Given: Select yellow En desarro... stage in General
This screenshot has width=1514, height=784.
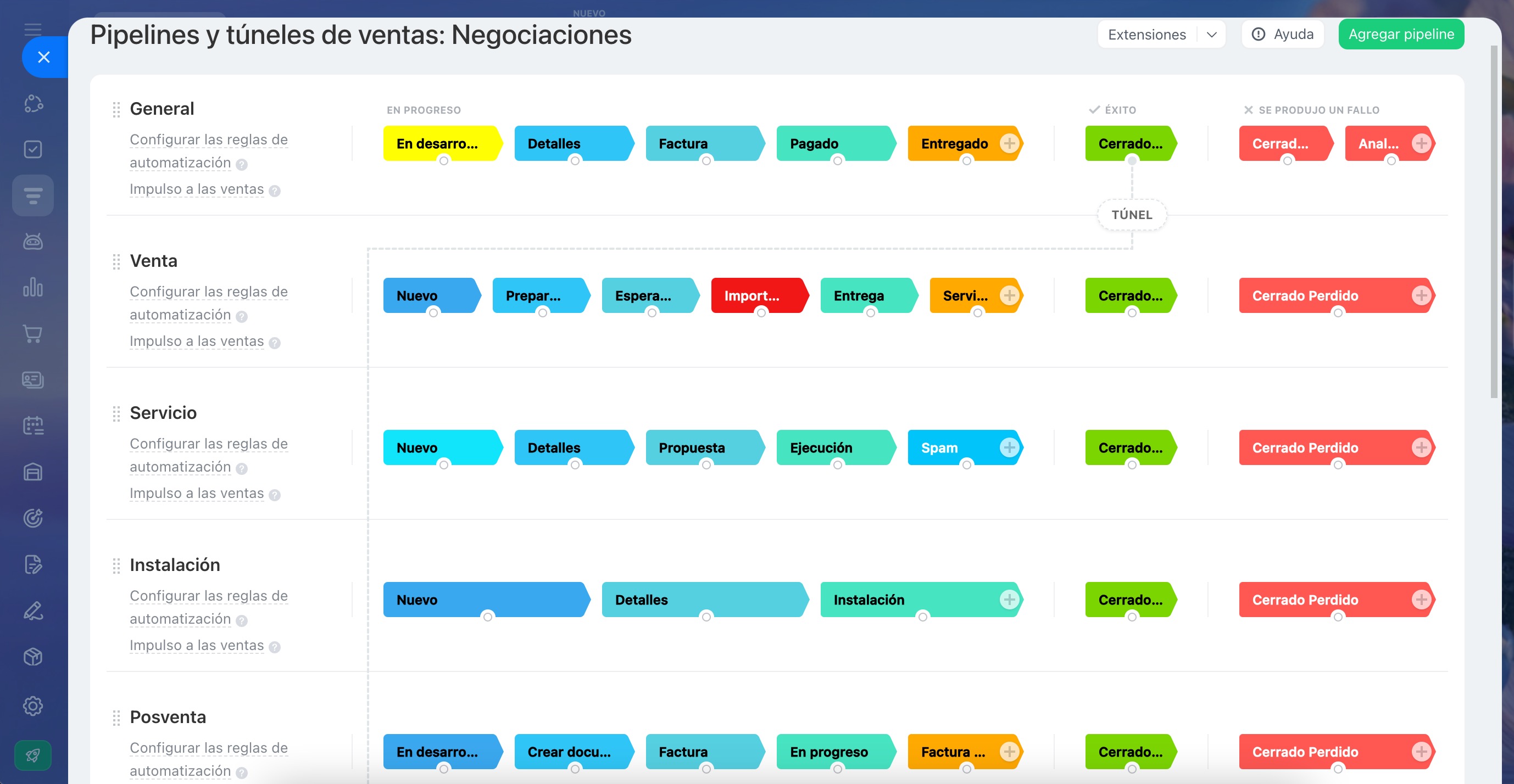Looking at the screenshot, I should pyautogui.click(x=443, y=143).
